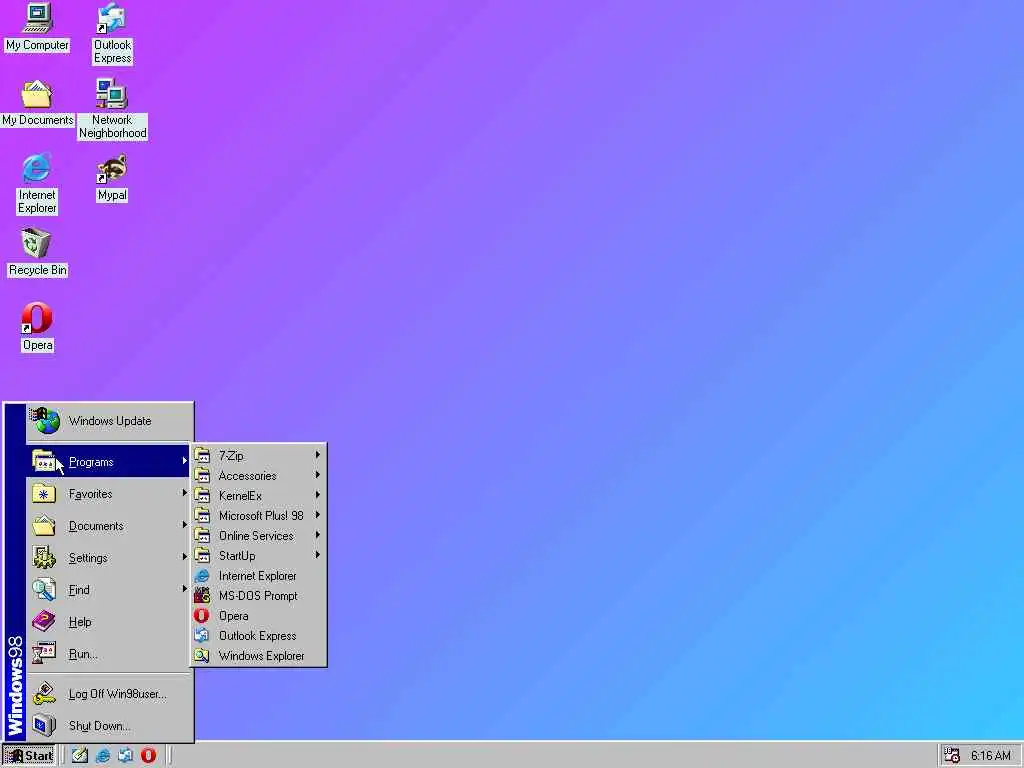
Task: Expand the Documents submenu arrow
Action: point(184,525)
